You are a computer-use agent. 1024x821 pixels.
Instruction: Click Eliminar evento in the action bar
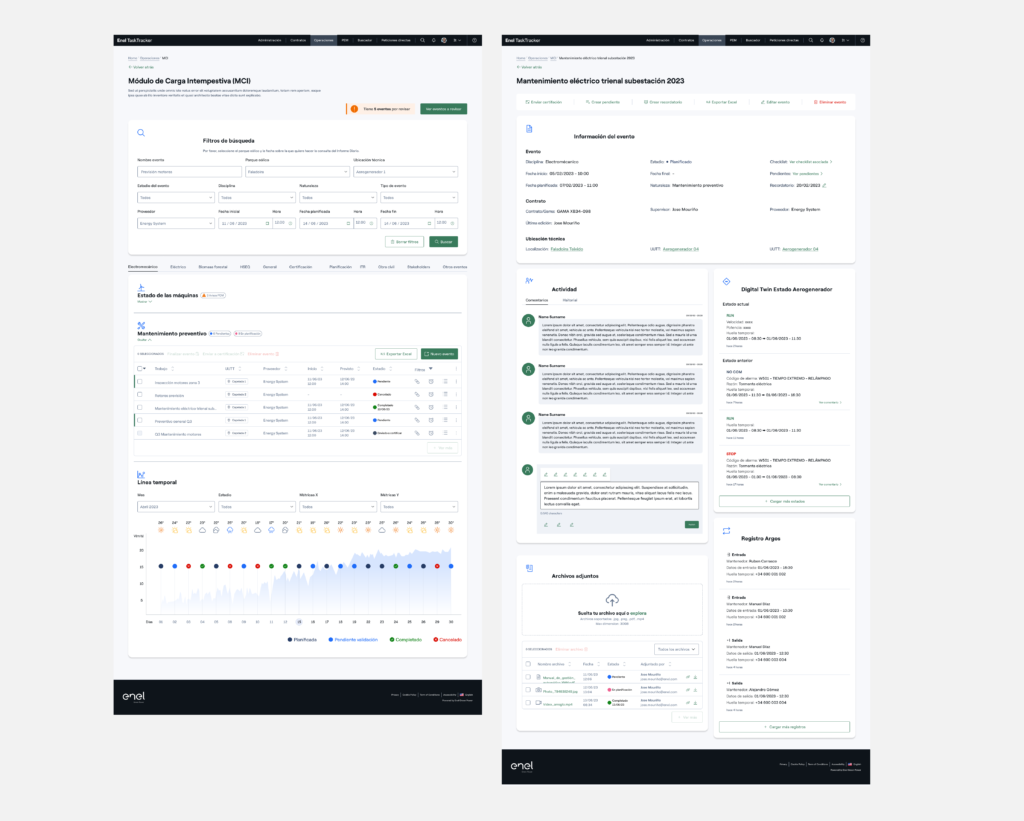click(829, 102)
